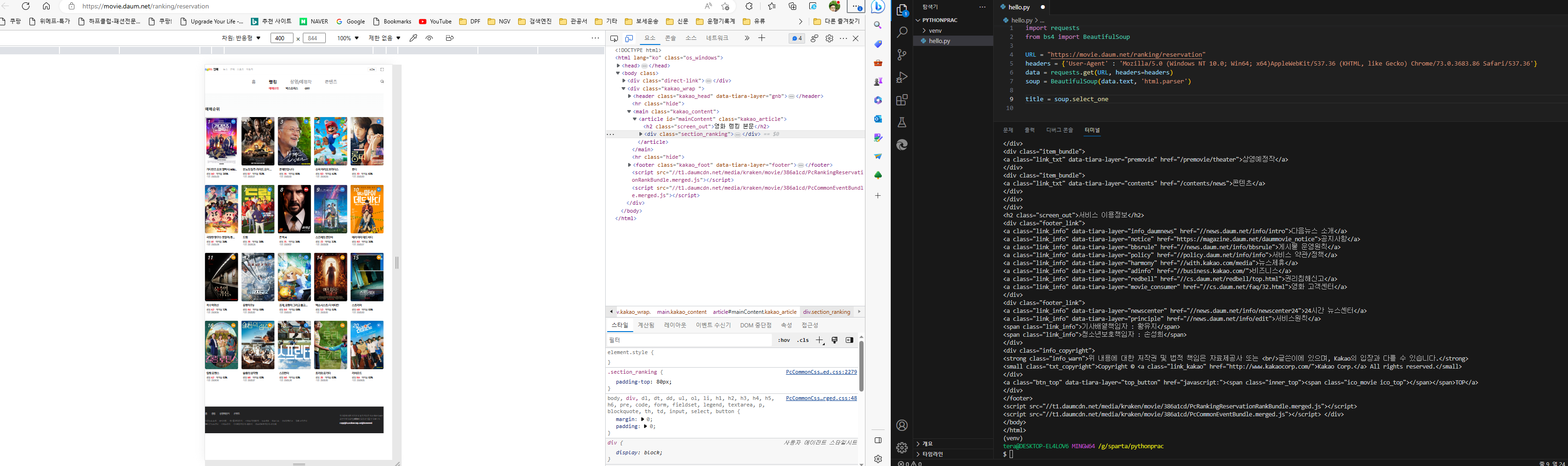1568x466 pixels.
Task: Open Debug Console (디버그 콘솔) panel tab
Action: point(1060,130)
